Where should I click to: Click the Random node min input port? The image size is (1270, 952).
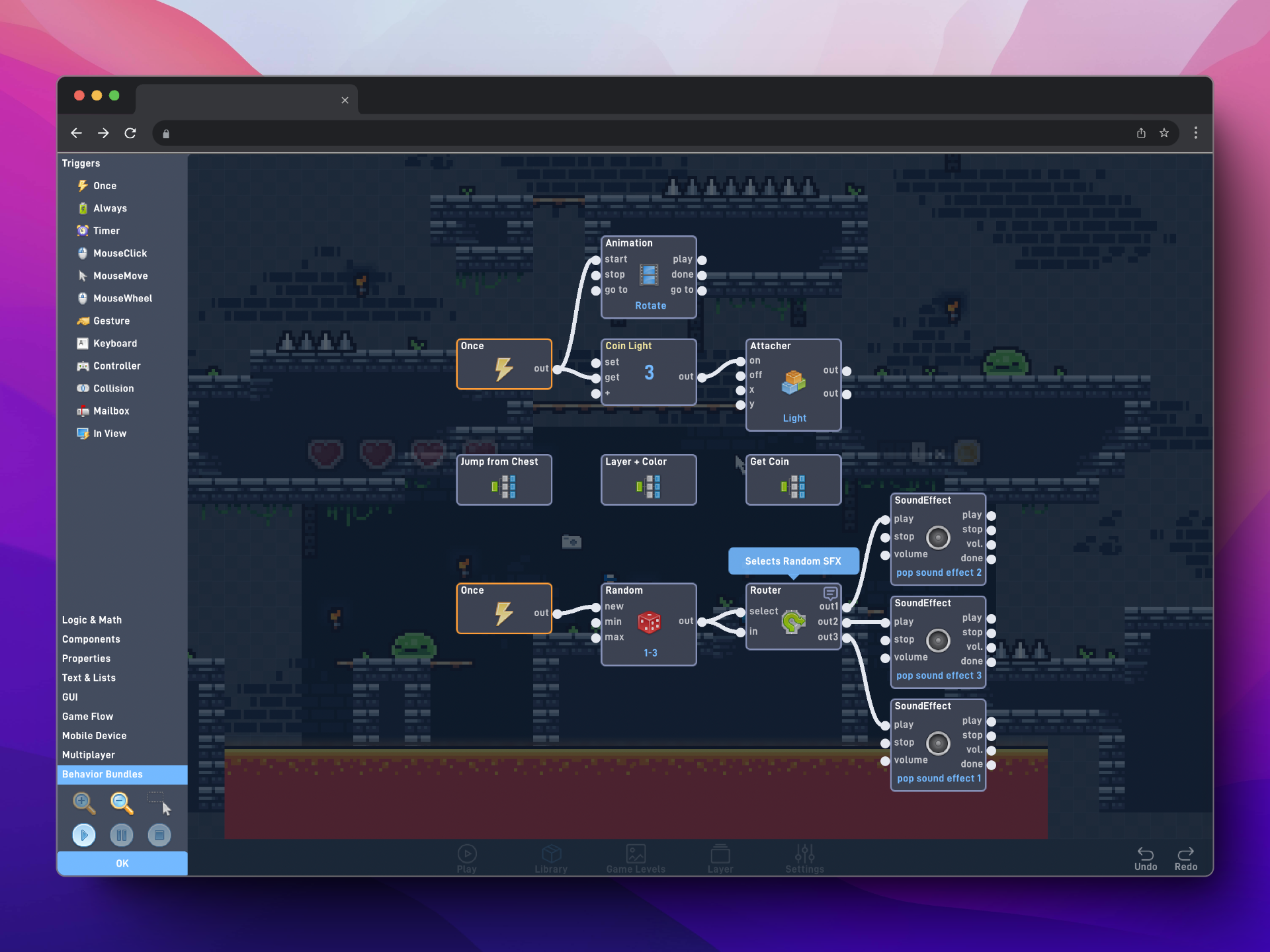[596, 622]
